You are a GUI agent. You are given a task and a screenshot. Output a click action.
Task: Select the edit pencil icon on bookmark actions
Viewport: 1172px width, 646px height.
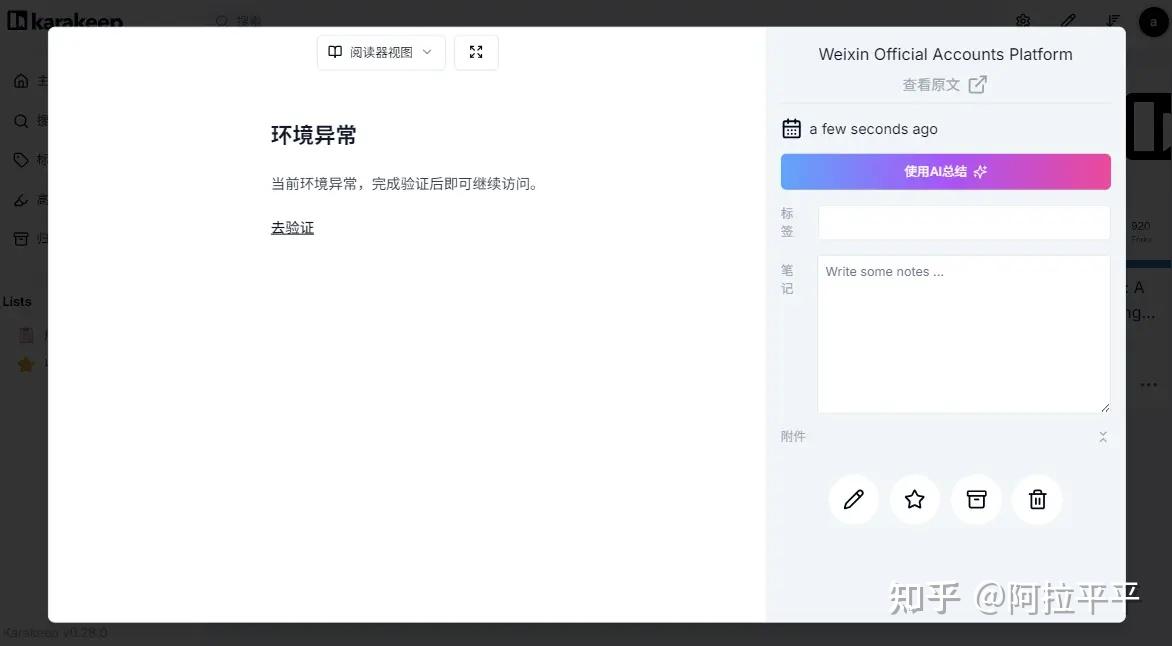853,499
